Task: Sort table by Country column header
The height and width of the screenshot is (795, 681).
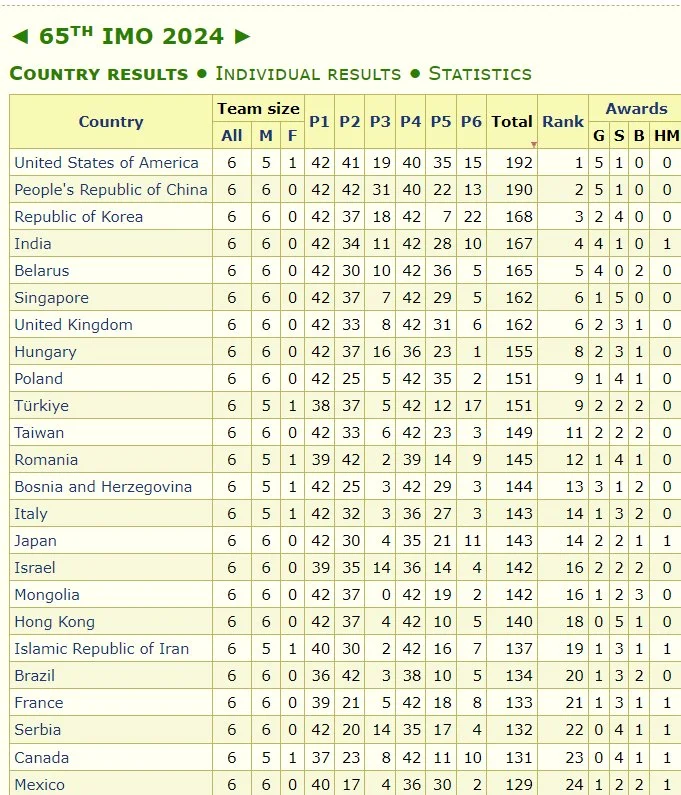Action: pyautogui.click(x=111, y=122)
